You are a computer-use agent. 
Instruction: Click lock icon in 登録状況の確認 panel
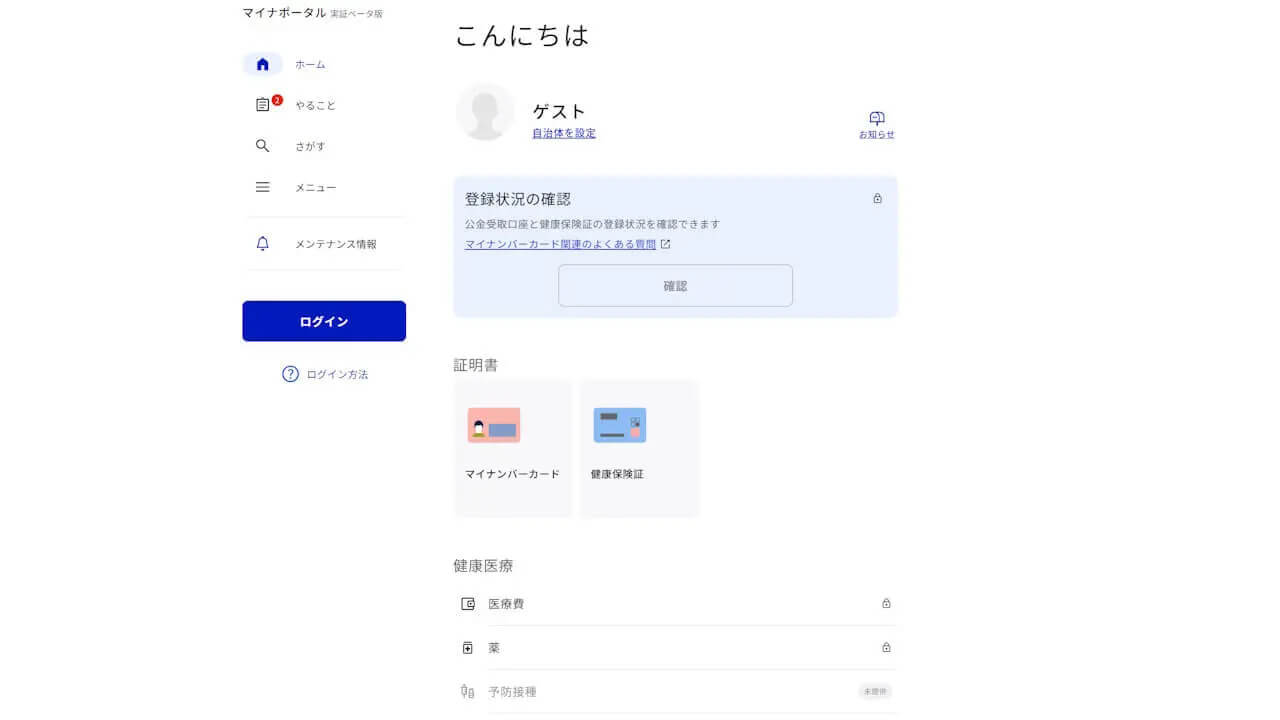point(877,199)
